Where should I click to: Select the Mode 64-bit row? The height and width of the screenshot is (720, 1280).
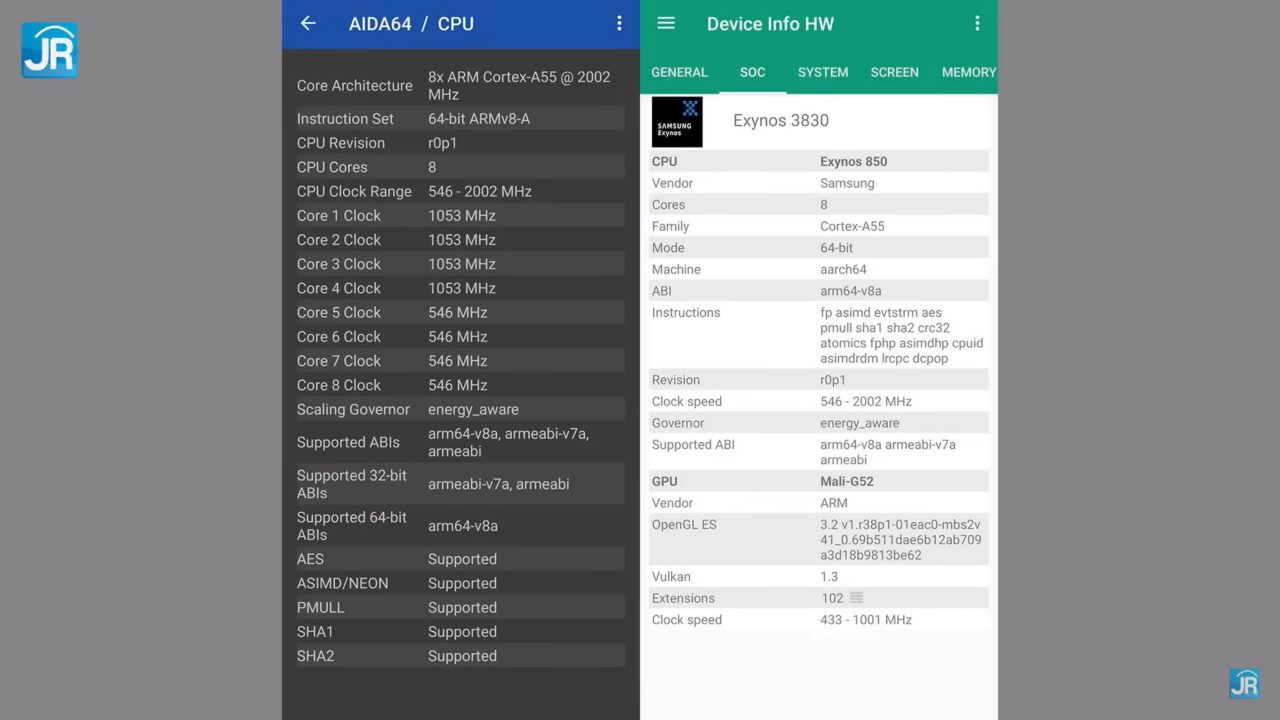[819, 248]
